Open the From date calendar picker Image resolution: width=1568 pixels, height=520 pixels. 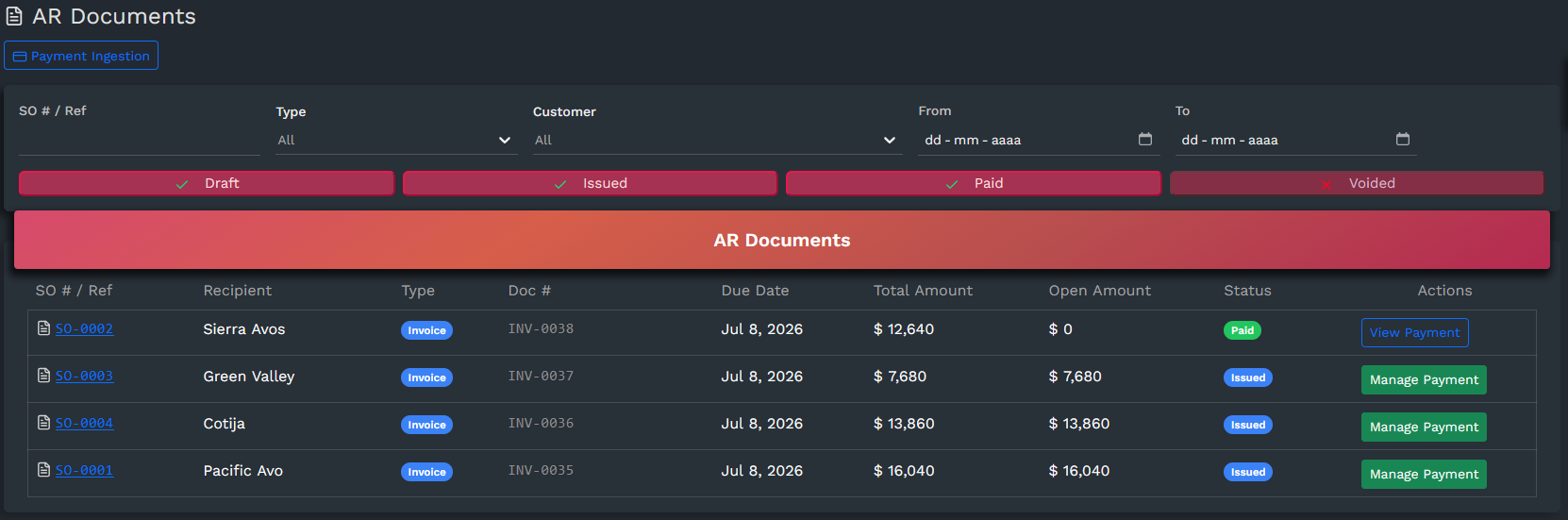click(1145, 140)
